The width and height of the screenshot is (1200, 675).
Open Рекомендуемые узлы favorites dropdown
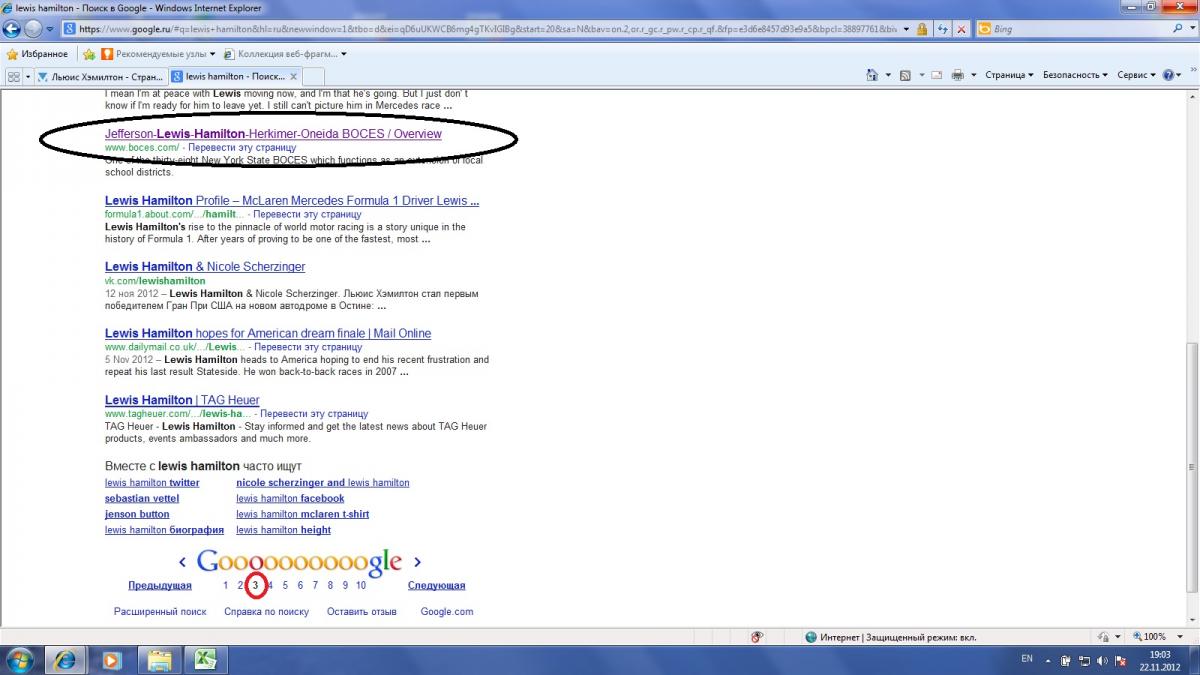point(212,54)
